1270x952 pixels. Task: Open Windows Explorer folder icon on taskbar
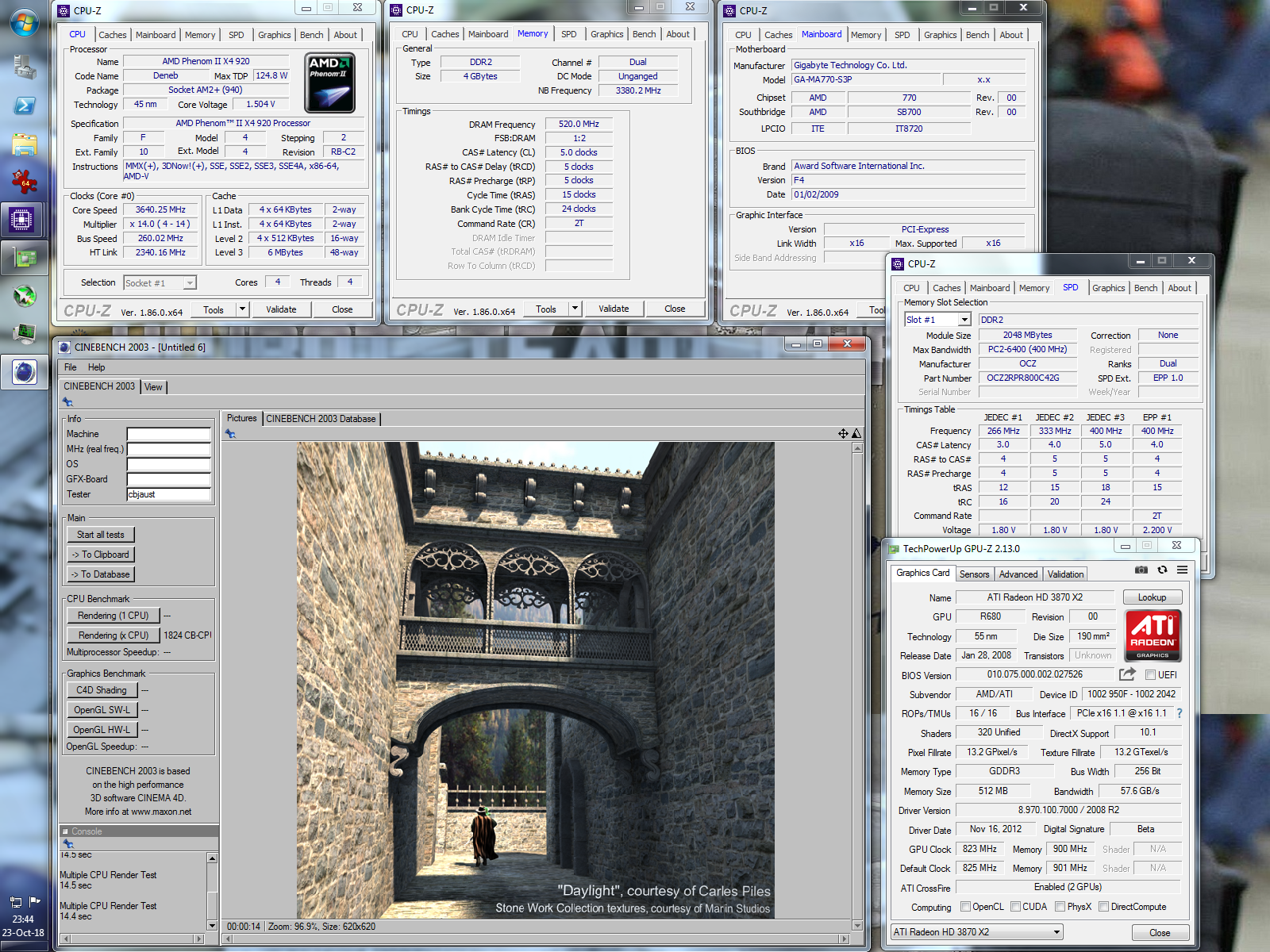[24, 144]
